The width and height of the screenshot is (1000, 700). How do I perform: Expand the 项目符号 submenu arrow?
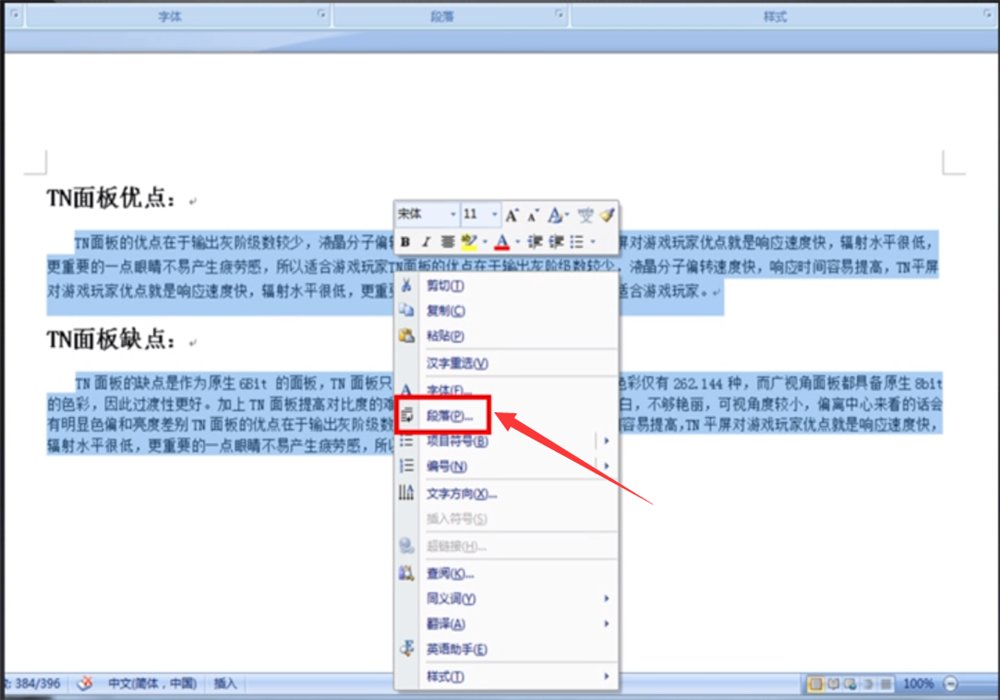pos(605,441)
